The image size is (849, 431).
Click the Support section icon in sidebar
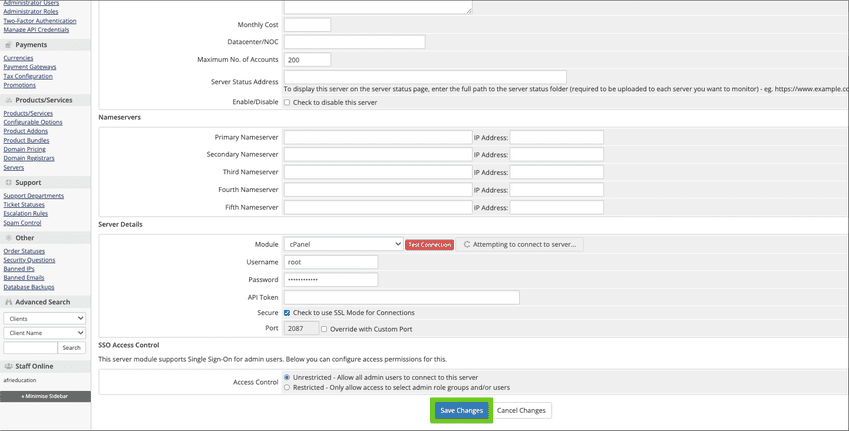click(8, 183)
